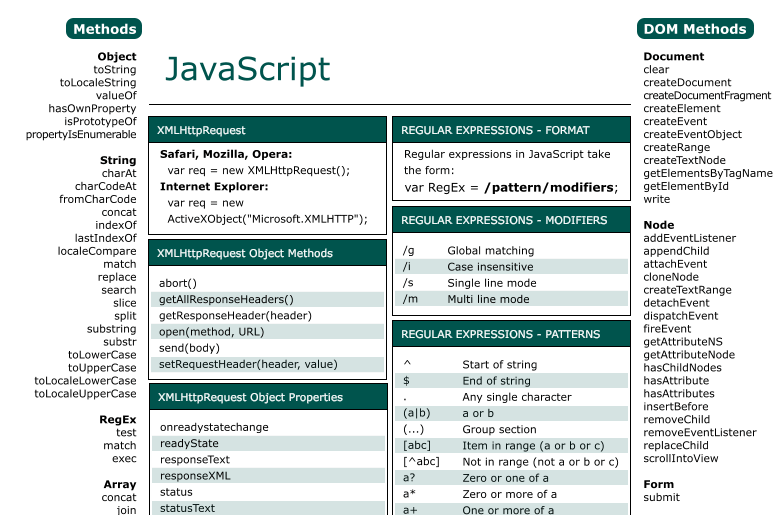The height and width of the screenshot is (515, 780).
Task: Select createDocumentFragment entry
Action: pyautogui.click(x=707, y=95)
